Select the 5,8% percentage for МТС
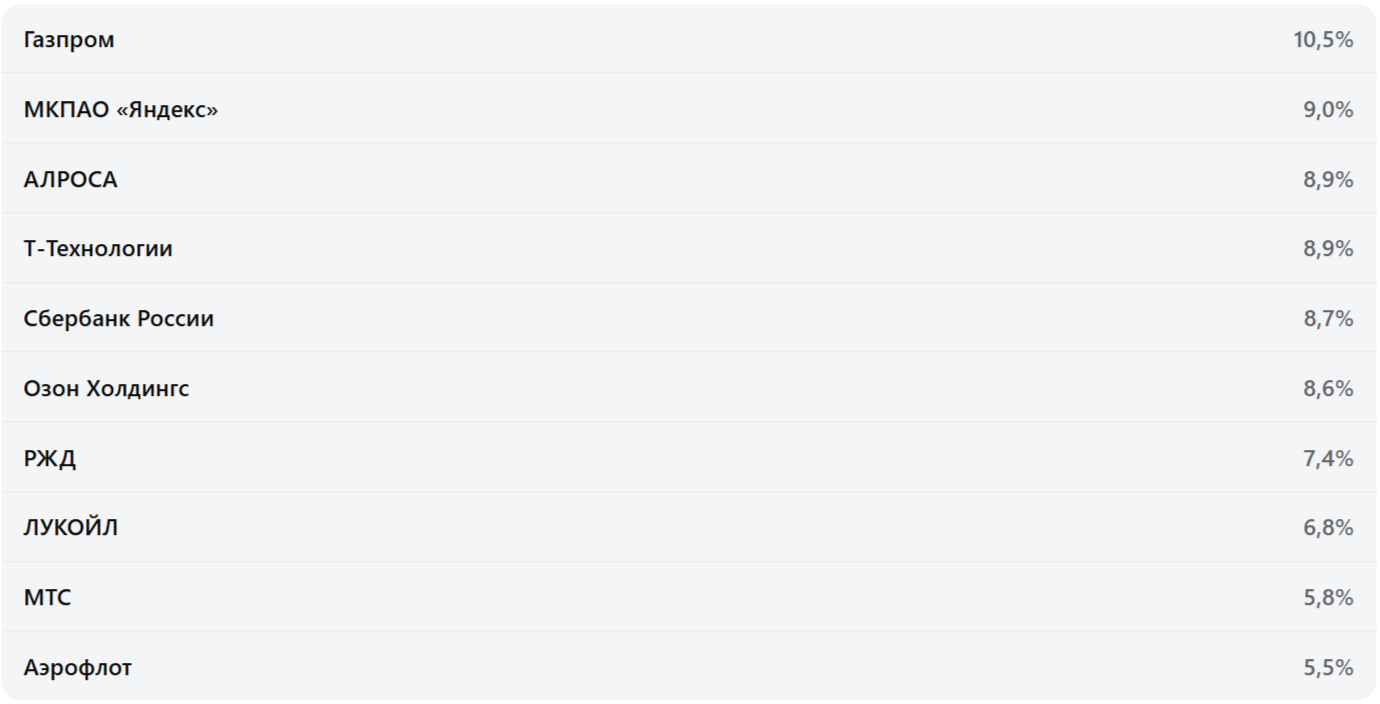The height and width of the screenshot is (704, 1380). click(1327, 598)
